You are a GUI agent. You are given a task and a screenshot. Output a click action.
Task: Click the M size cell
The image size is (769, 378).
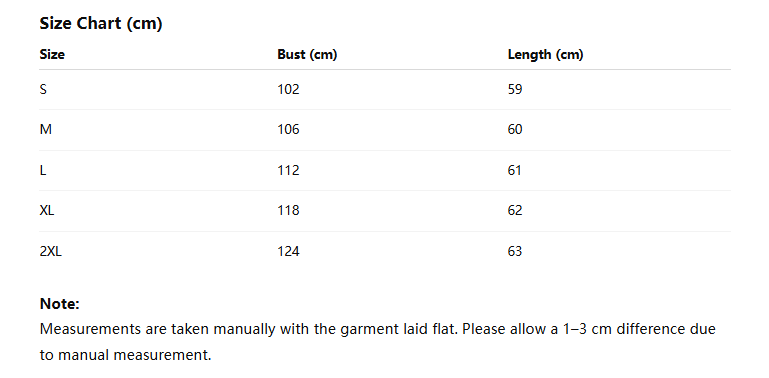pyautogui.click(x=46, y=129)
